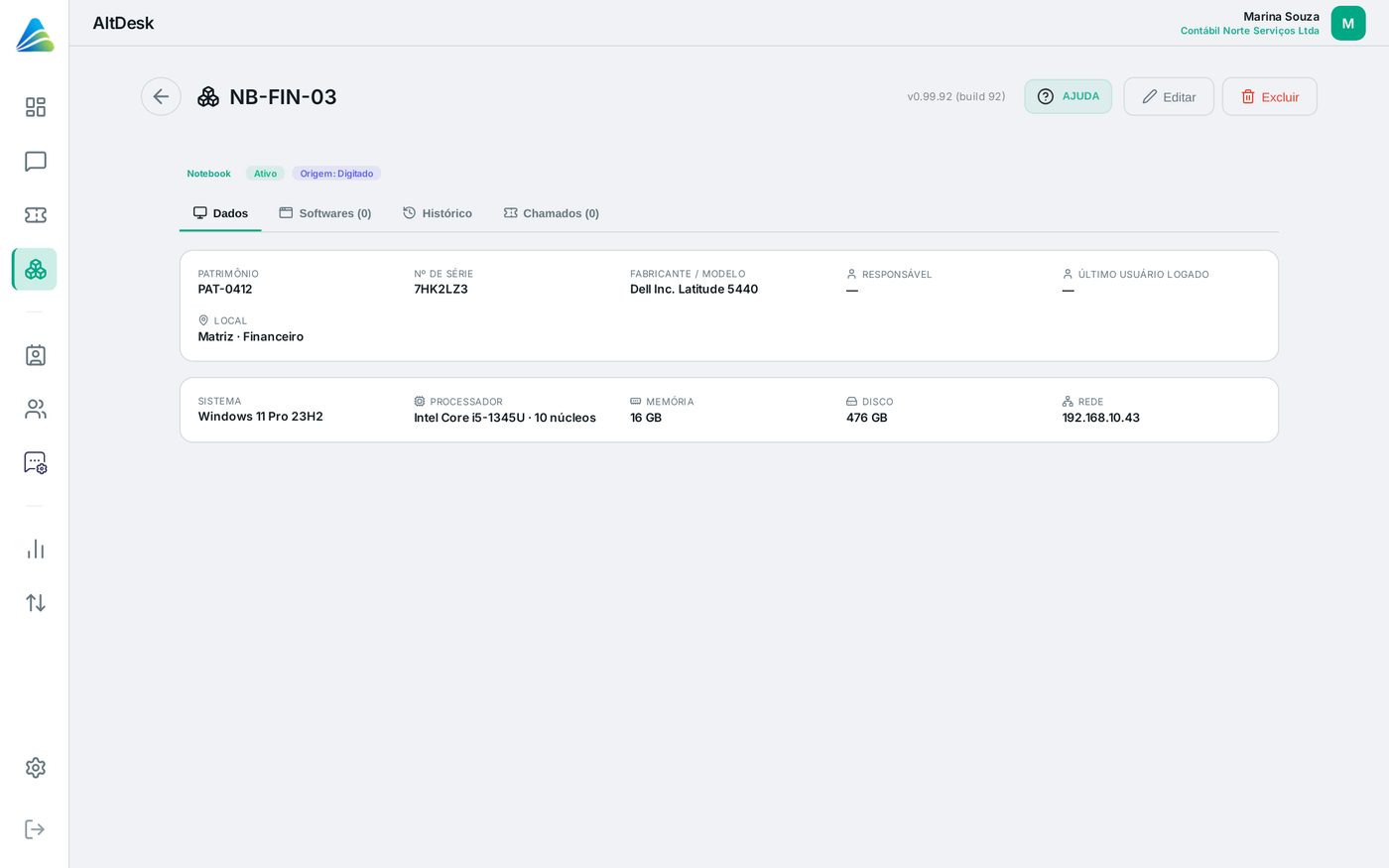Click the AltDesk logo icon

(35, 35)
